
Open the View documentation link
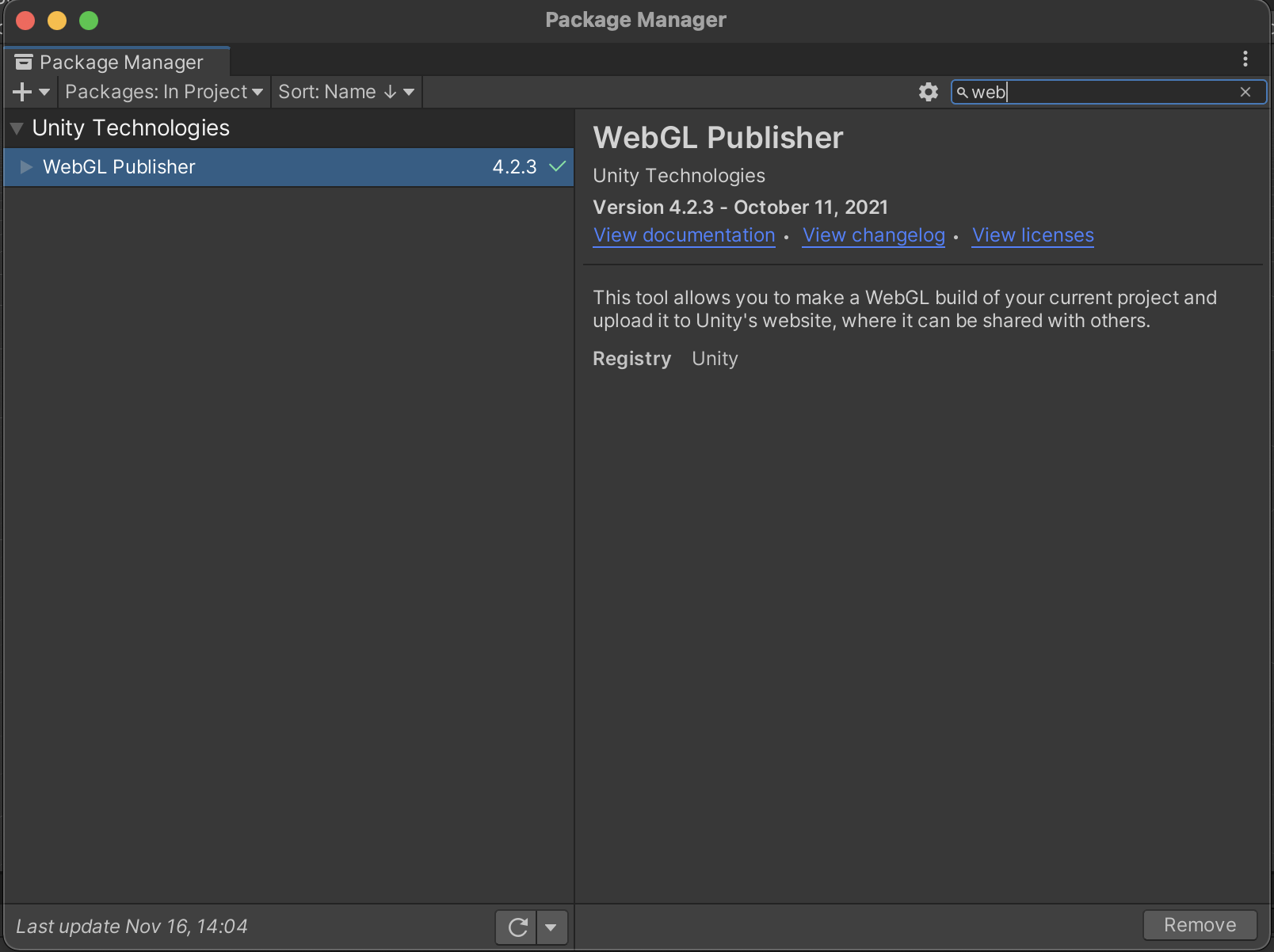click(684, 235)
